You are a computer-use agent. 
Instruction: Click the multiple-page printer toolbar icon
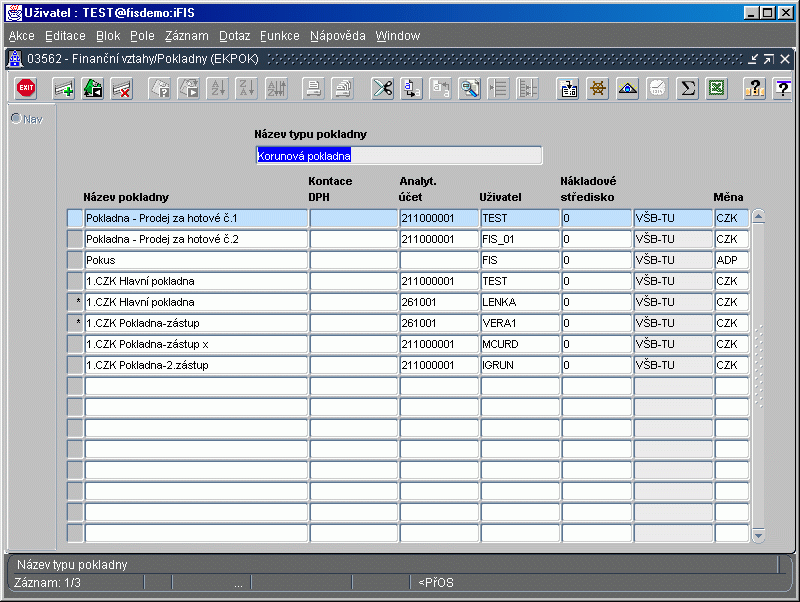coord(343,89)
